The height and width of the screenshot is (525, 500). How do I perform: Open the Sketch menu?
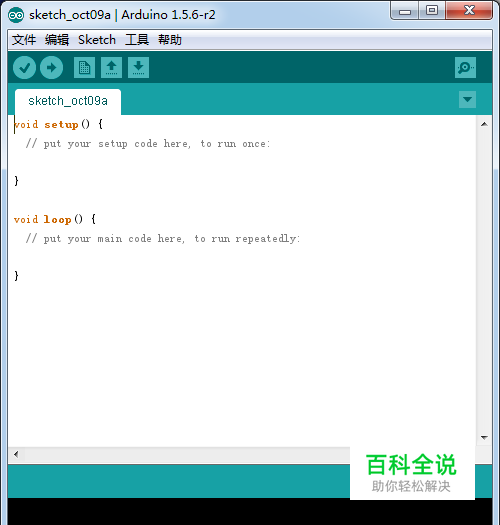(97, 40)
